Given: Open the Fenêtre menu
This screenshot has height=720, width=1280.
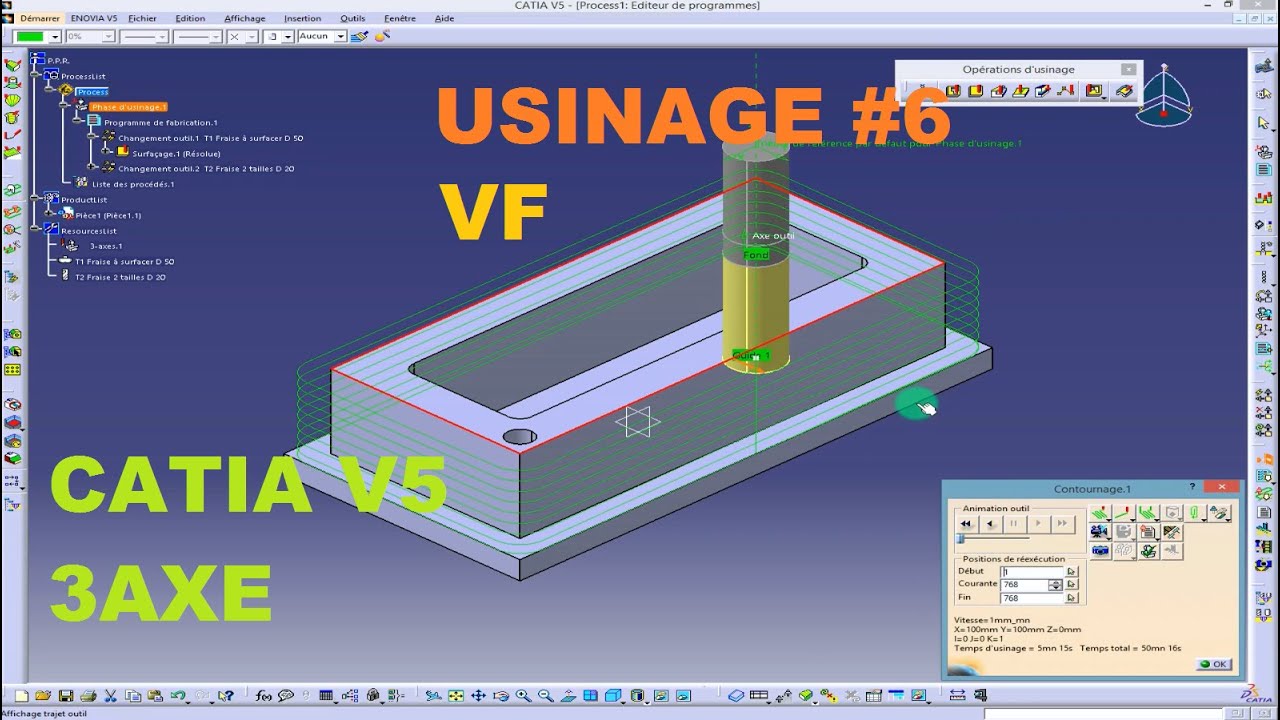Looking at the screenshot, I should coord(400,18).
